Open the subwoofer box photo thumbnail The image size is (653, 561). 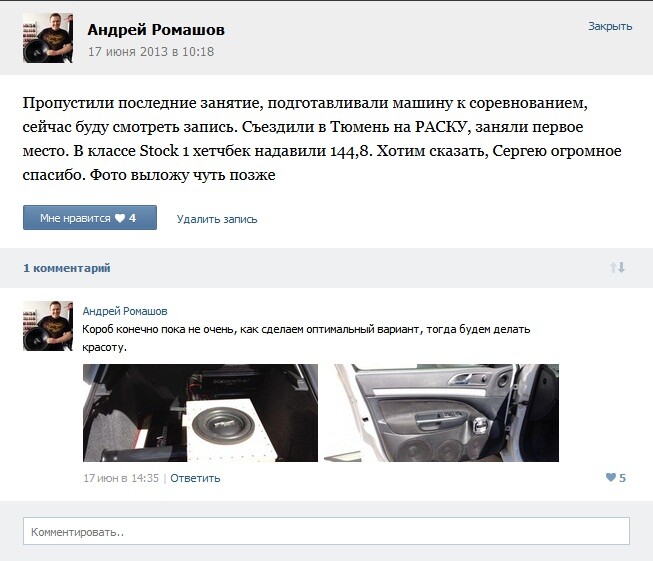[x=200, y=413]
